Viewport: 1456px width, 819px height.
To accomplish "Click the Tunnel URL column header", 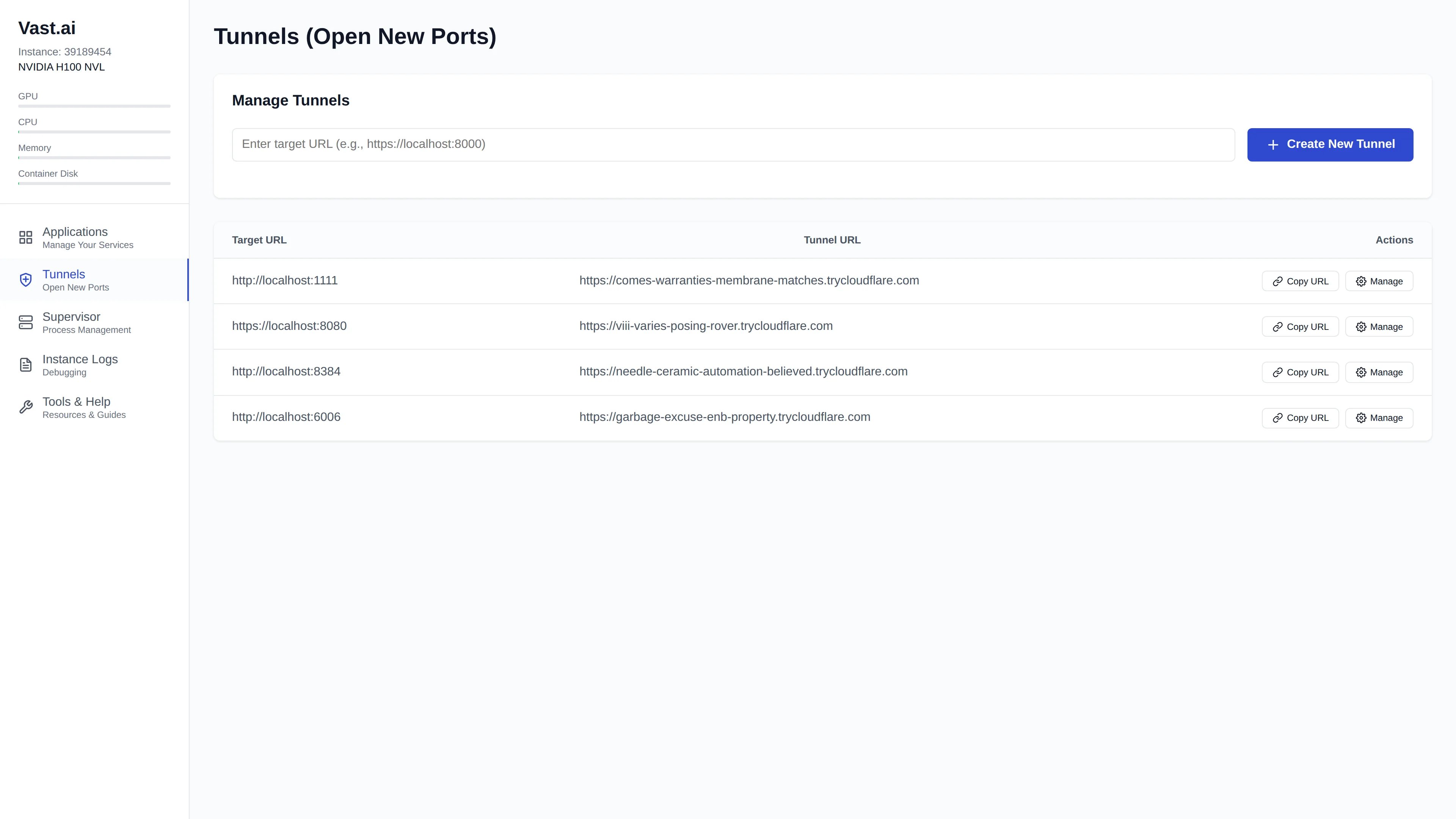I will pos(832,240).
